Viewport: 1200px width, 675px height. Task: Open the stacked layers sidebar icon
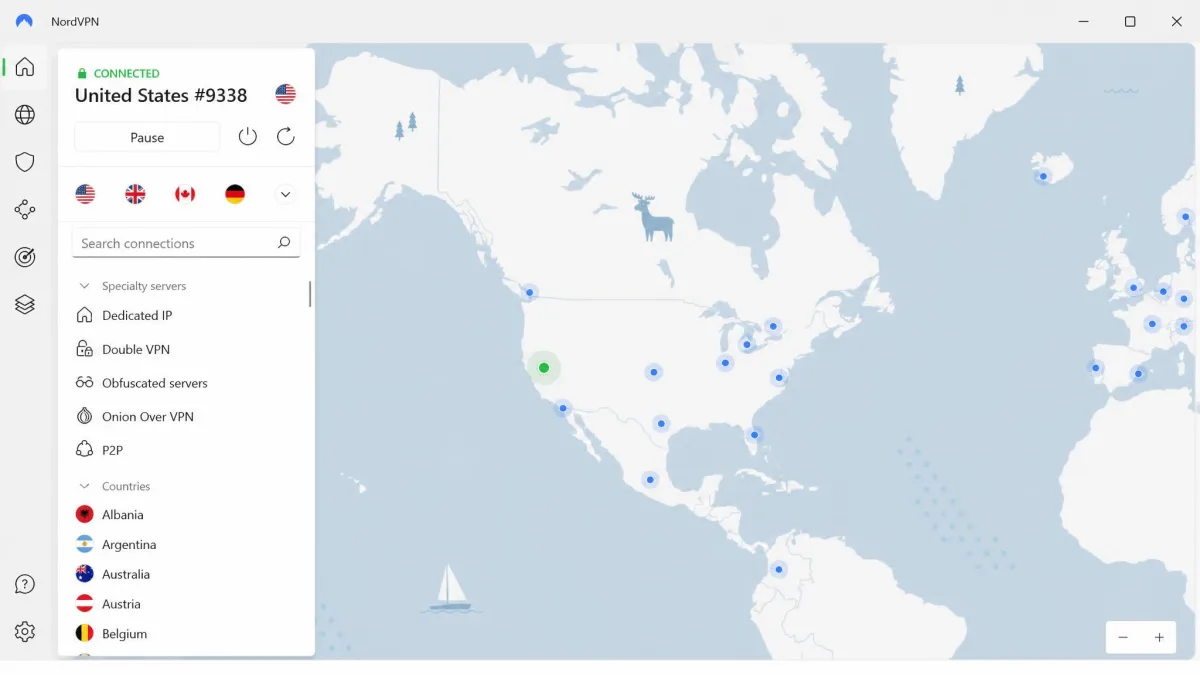[25, 305]
